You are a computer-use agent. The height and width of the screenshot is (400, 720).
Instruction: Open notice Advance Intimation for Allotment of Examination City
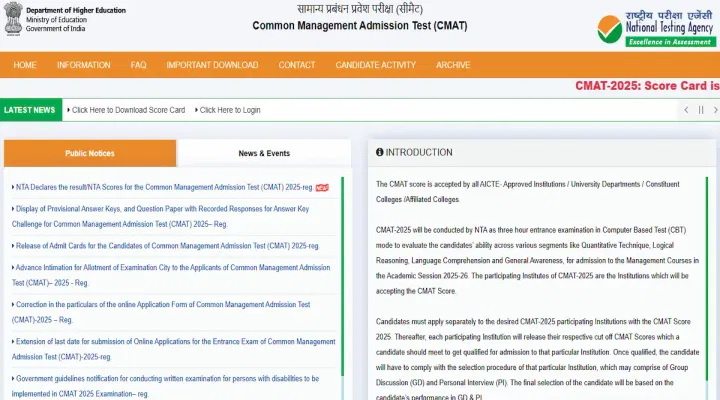point(171,275)
